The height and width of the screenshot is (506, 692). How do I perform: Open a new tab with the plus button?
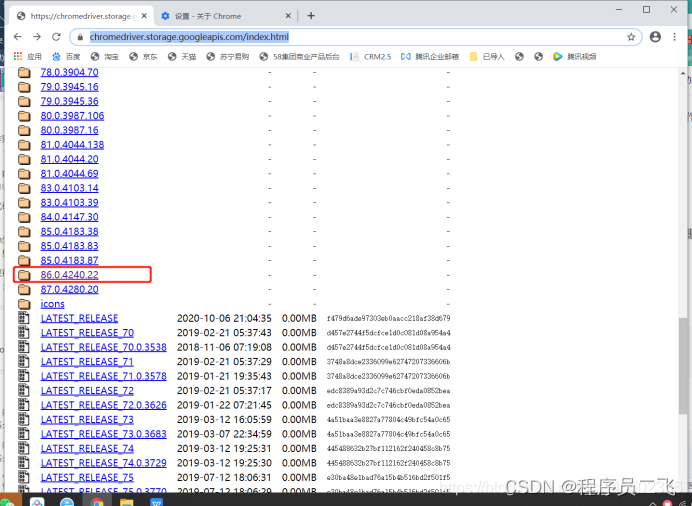(311, 16)
